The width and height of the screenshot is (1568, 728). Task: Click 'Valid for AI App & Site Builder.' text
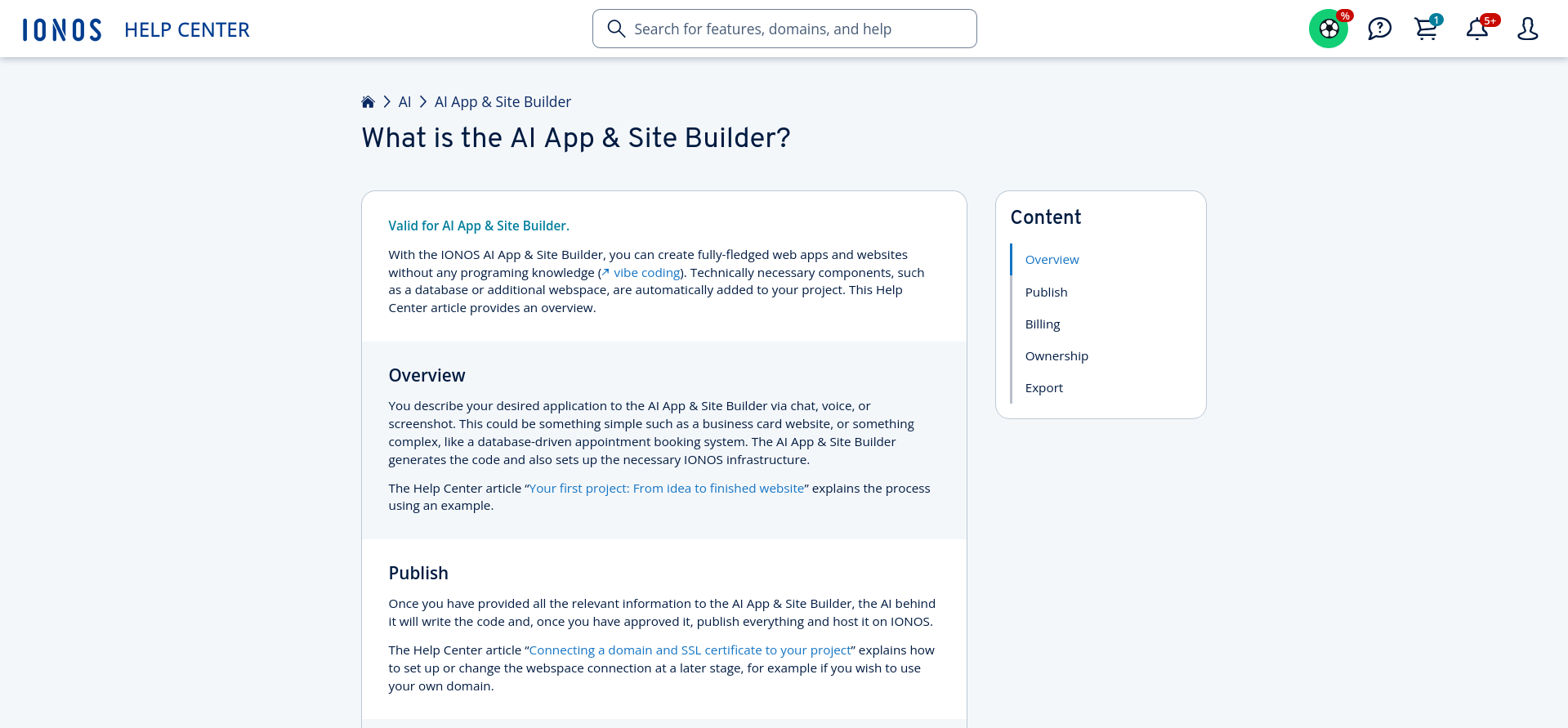[x=479, y=226]
